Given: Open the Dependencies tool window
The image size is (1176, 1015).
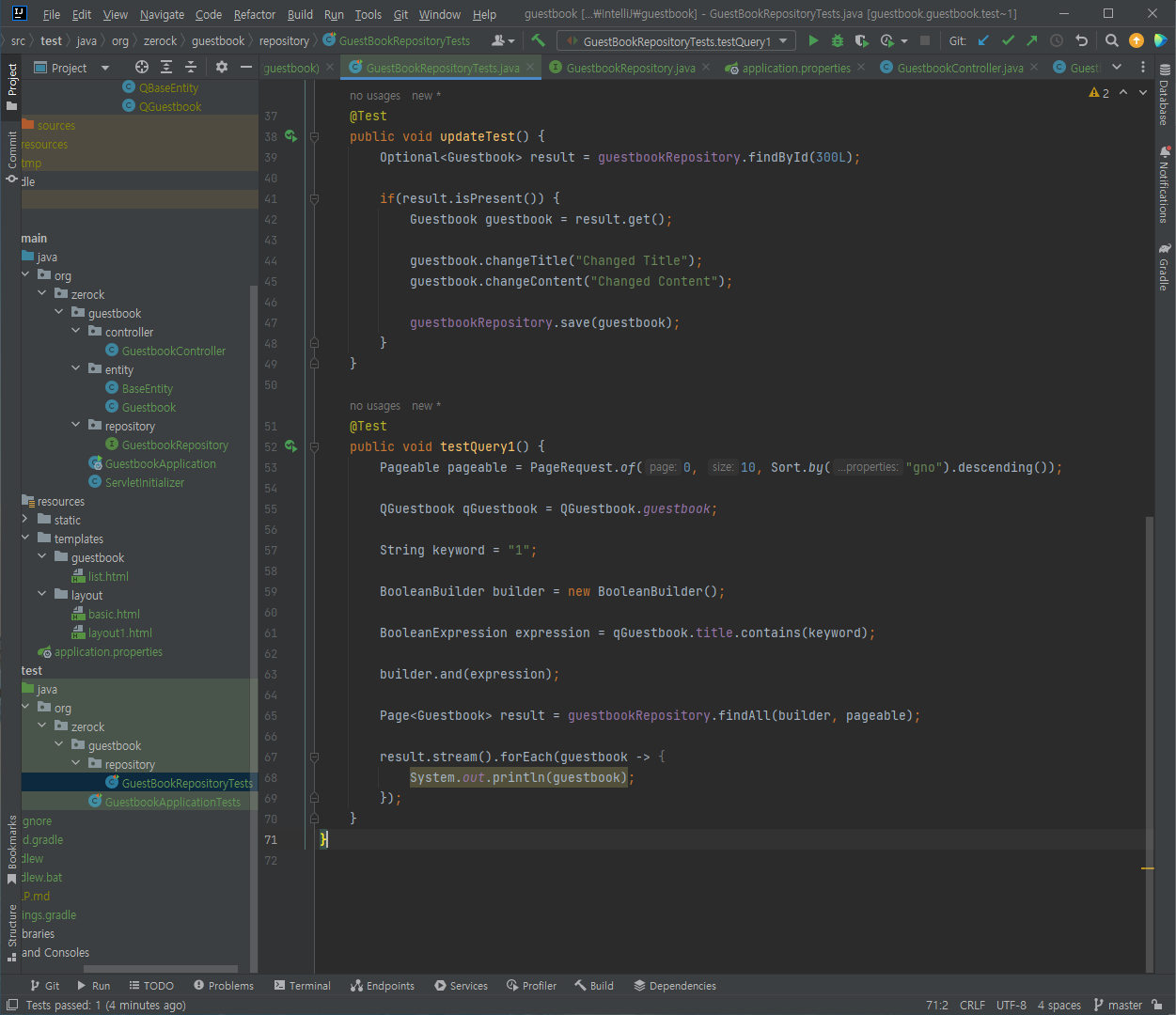Looking at the screenshot, I should (675, 986).
